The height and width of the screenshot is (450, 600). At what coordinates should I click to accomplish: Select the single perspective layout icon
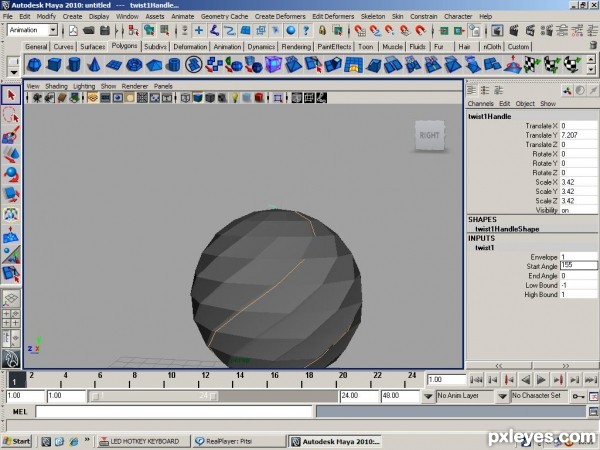11,298
